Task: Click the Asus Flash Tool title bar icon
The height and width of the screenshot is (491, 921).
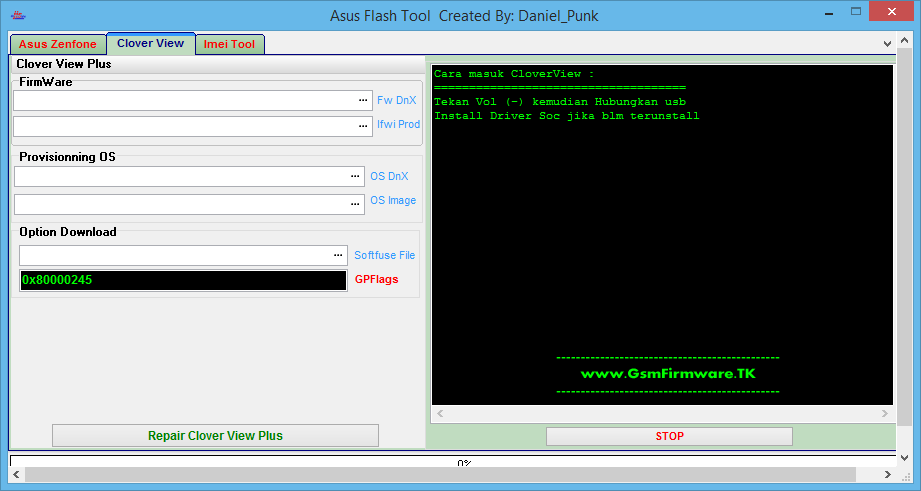Action: 18,15
